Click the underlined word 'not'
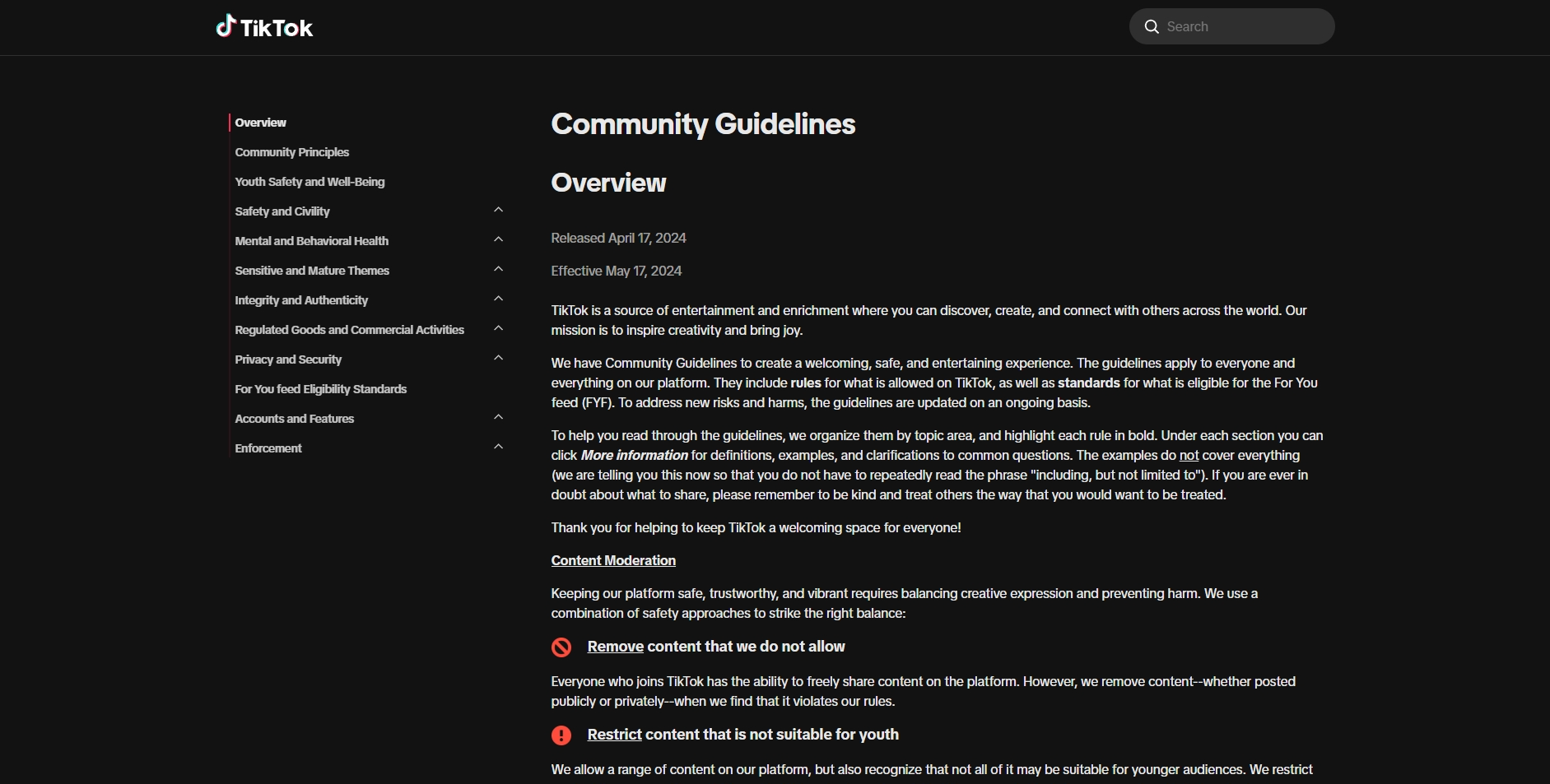Screen dimensions: 1550x784 (x=1189, y=455)
